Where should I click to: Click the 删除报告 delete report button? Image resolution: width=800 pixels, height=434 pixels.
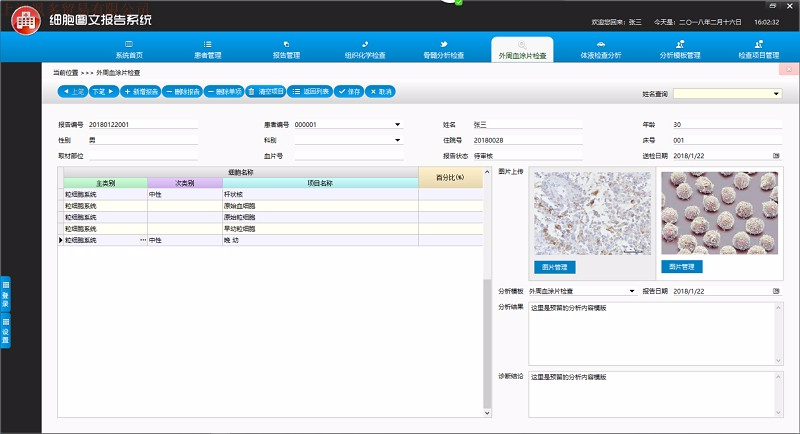click(x=183, y=92)
